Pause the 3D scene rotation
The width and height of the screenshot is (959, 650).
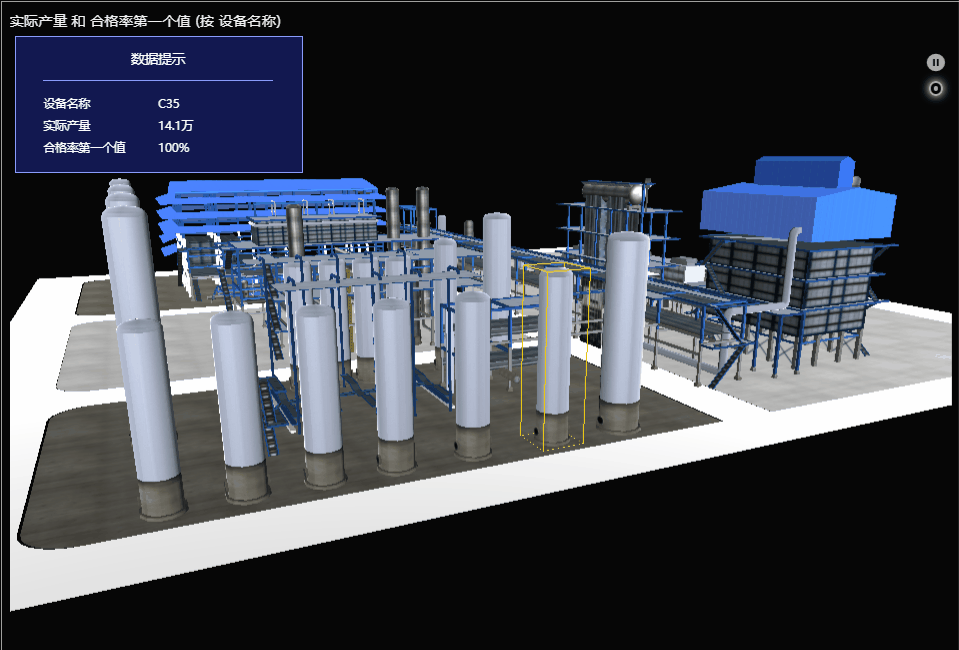tap(935, 62)
